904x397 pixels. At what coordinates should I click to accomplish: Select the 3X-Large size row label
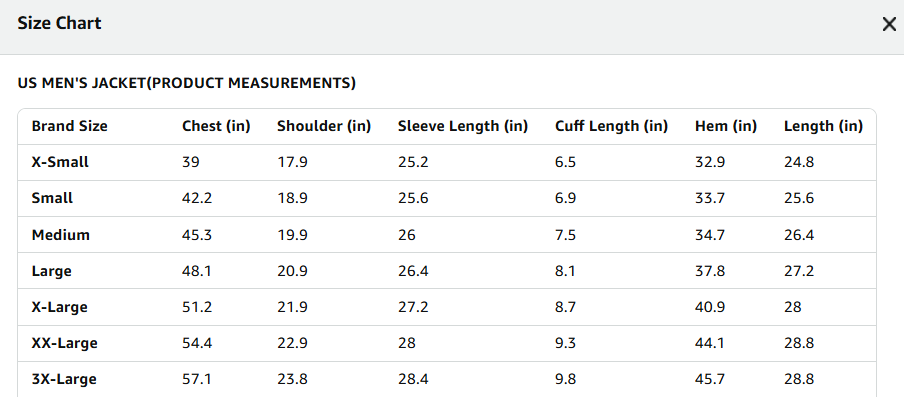(64, 380)
